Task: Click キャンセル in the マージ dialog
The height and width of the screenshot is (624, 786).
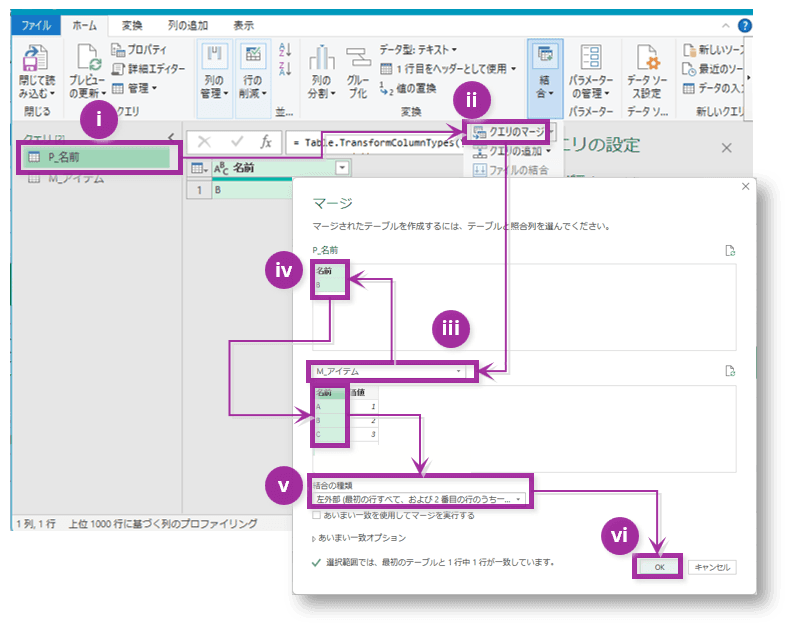Action: click(712, 567)
